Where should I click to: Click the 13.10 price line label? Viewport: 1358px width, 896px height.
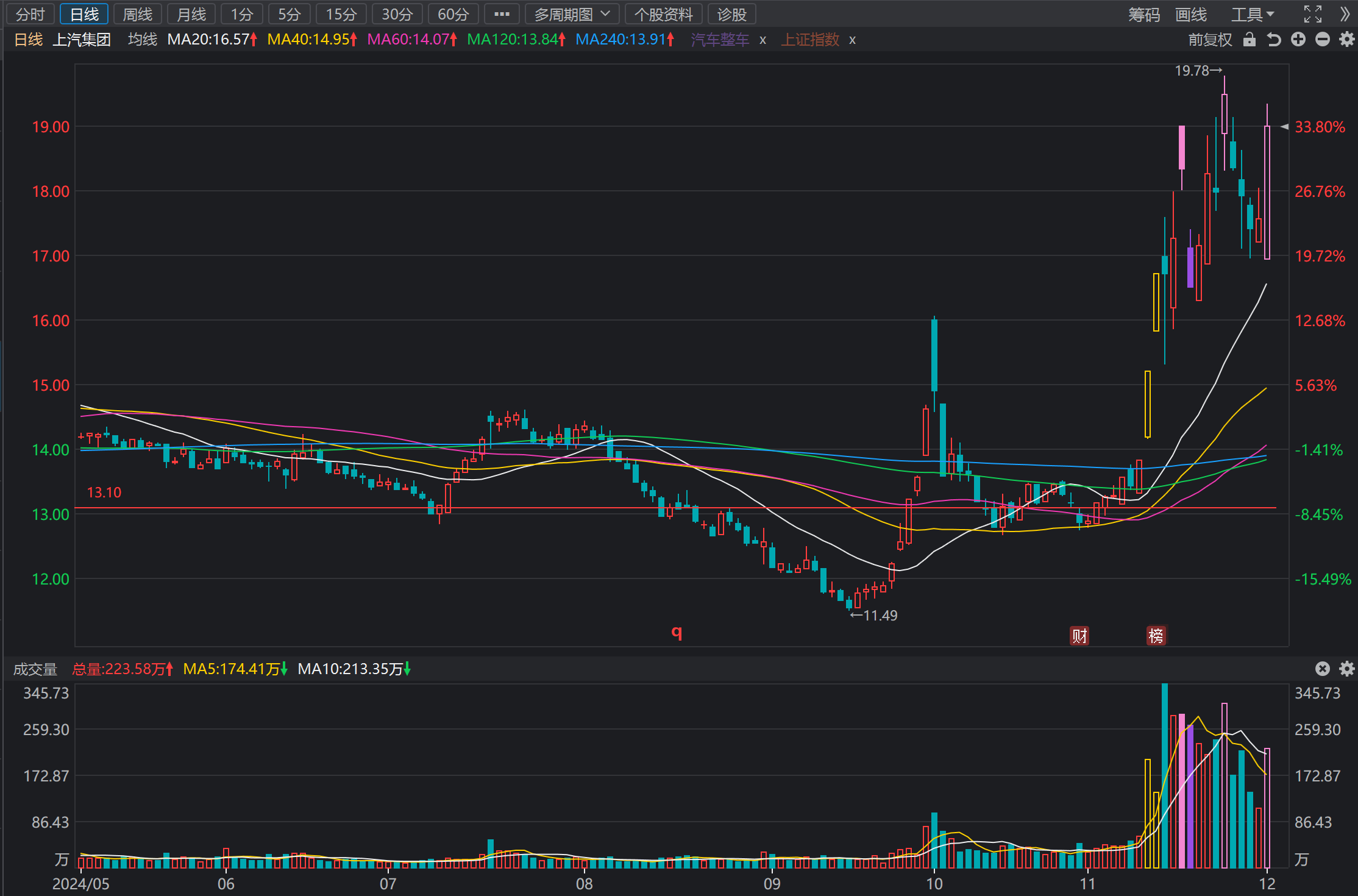click(x=104, y=492)
